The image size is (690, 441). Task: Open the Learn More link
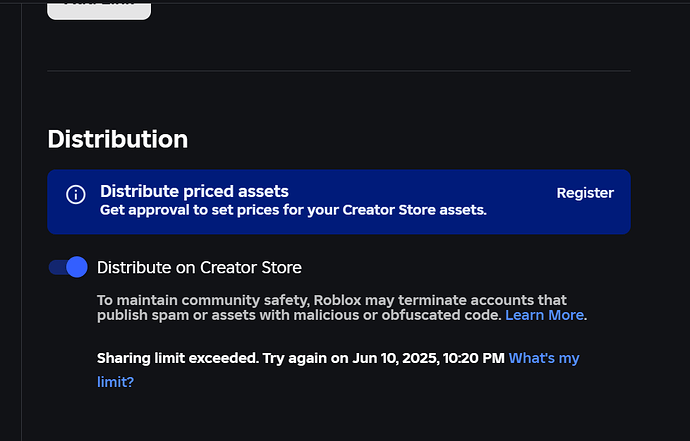pyautogui.click(x=544, y=315)
